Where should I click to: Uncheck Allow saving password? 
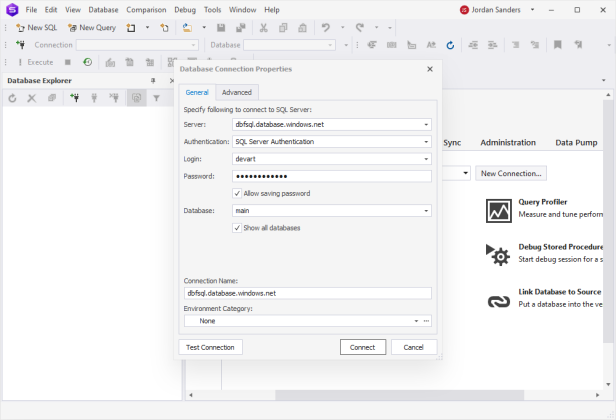click(236, 193)
